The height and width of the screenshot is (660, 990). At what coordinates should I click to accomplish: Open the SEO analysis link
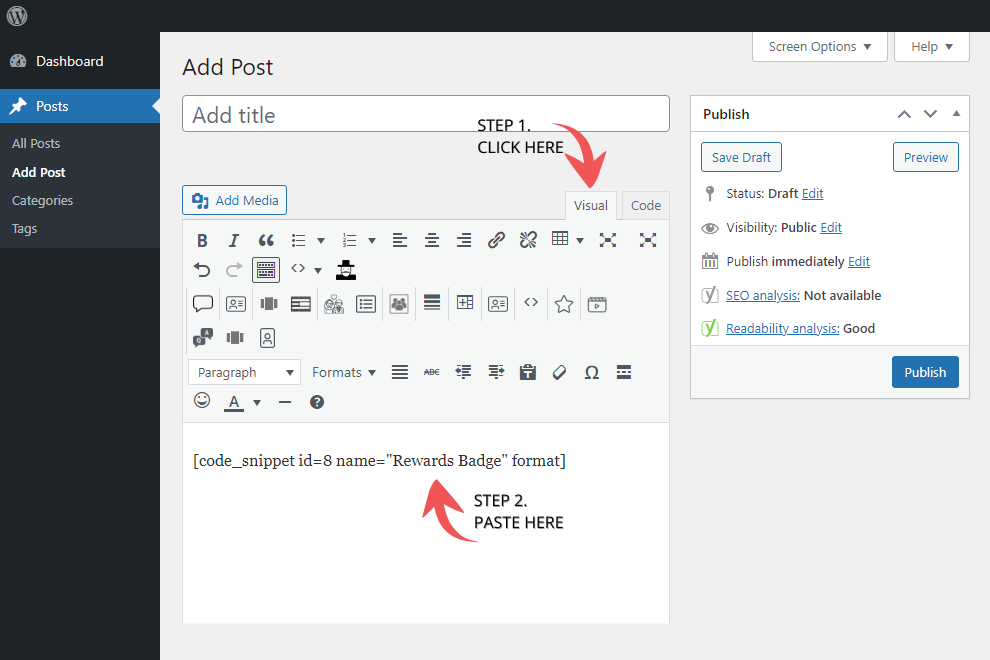click(x=763, y=295)
